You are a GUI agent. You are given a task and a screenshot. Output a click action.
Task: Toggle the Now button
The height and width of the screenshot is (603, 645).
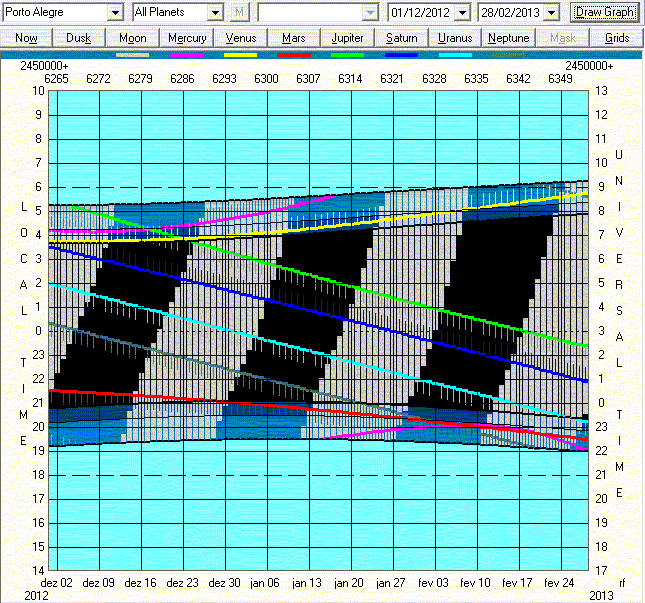(x=27, y=37)
